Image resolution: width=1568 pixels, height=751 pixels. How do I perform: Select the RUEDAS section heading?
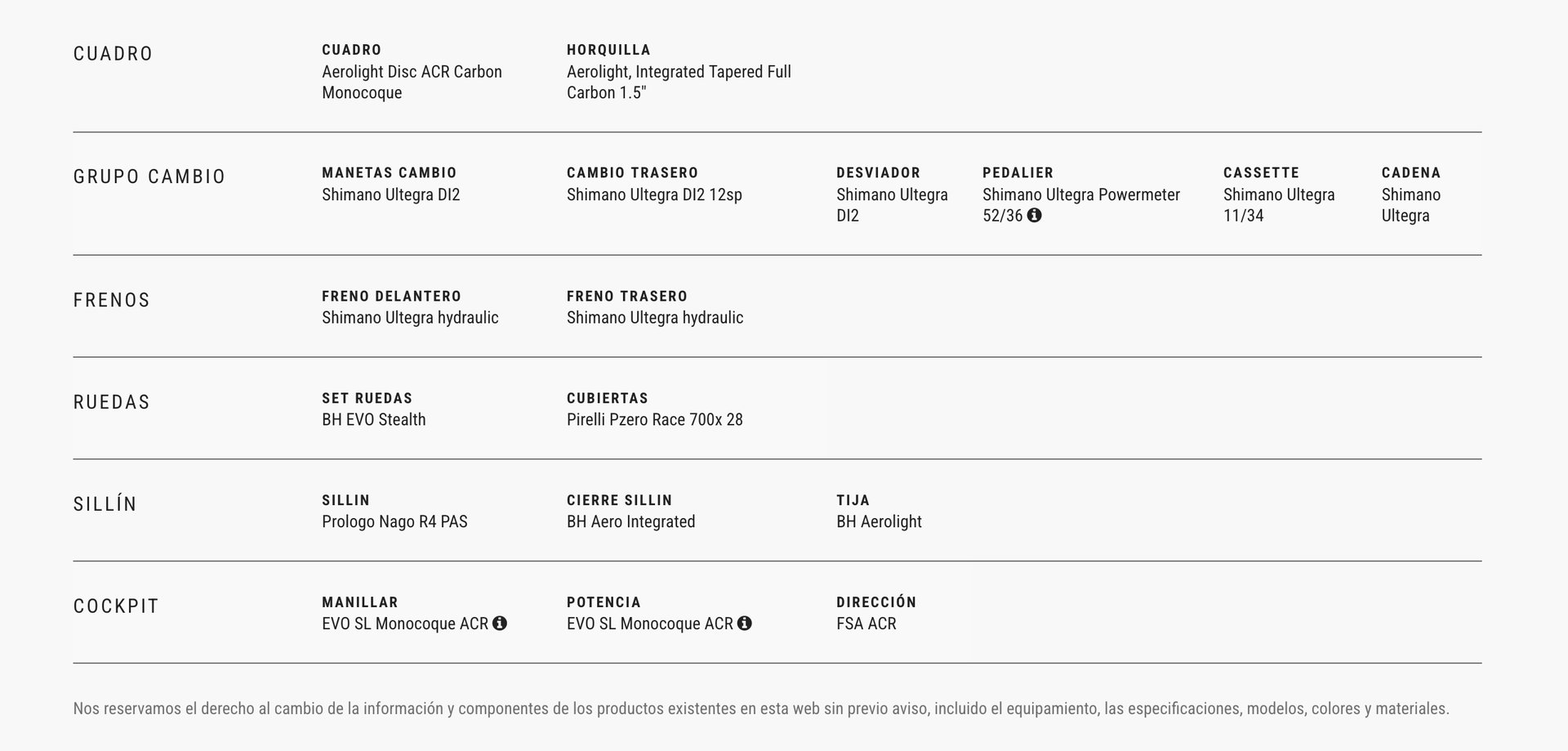click(112, 403)
